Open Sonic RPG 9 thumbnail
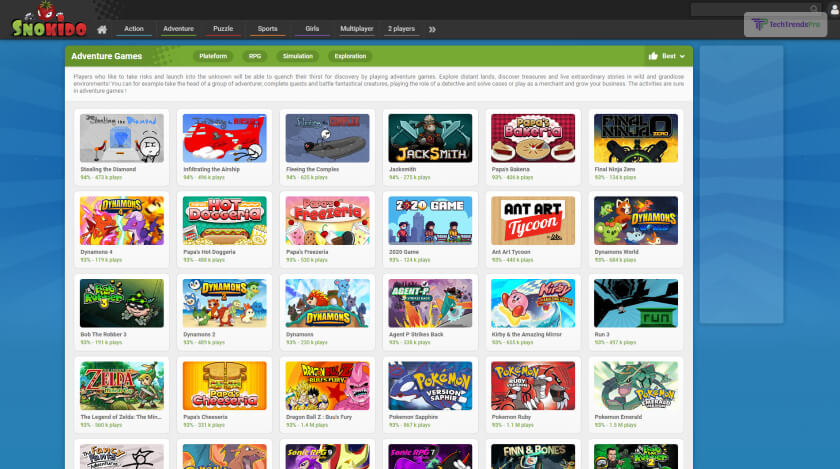This screenshot has width=840, height=469. click(x=327, y=456)
